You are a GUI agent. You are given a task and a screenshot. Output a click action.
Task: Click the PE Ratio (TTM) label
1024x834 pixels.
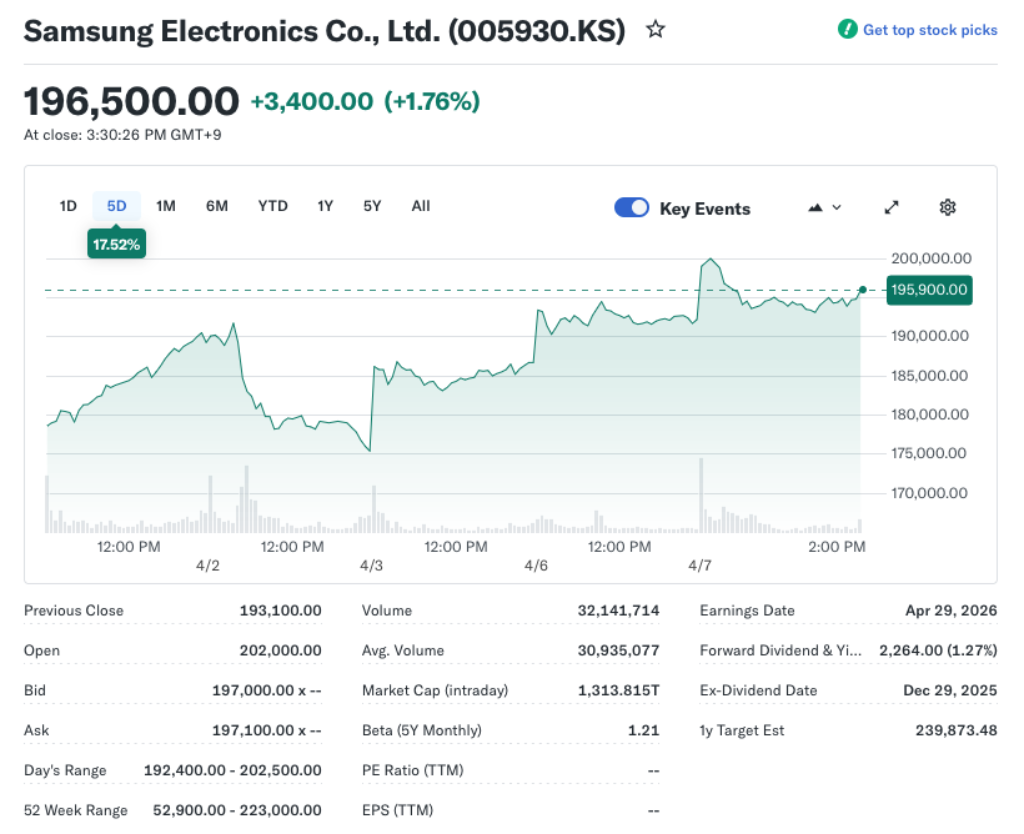(x=413, y=771)
